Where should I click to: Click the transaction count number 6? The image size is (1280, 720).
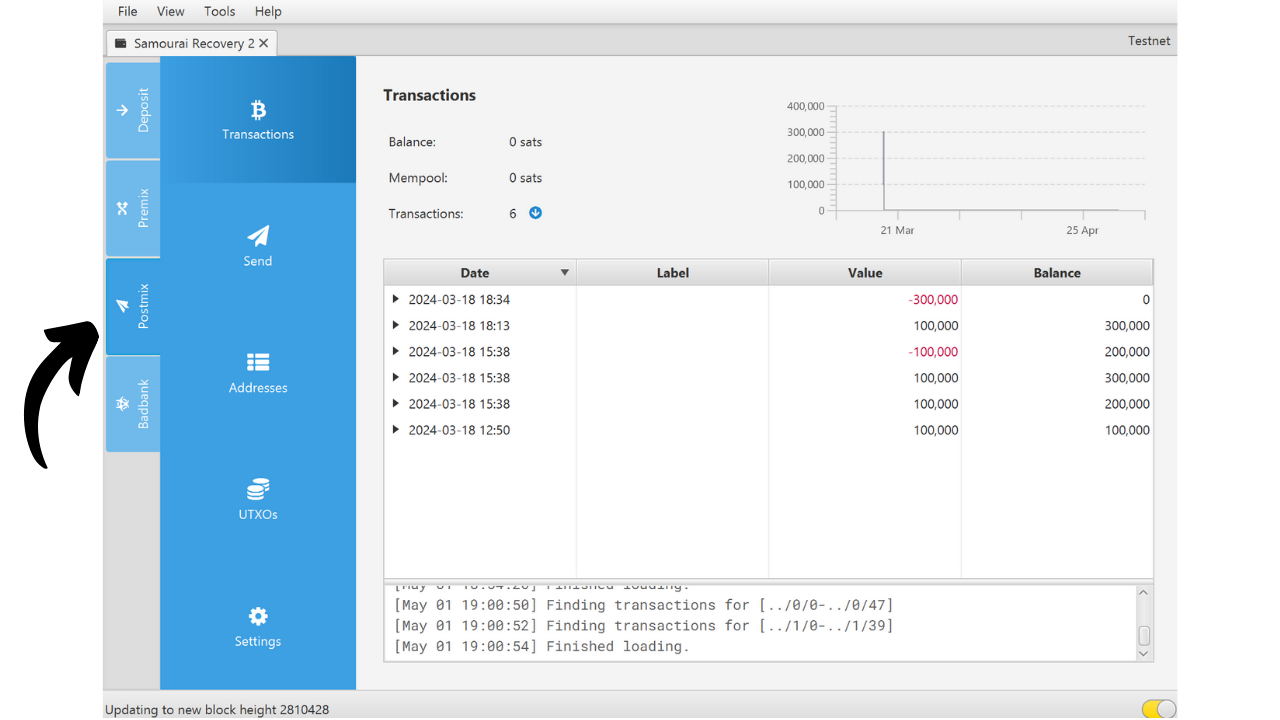point(513,213)
